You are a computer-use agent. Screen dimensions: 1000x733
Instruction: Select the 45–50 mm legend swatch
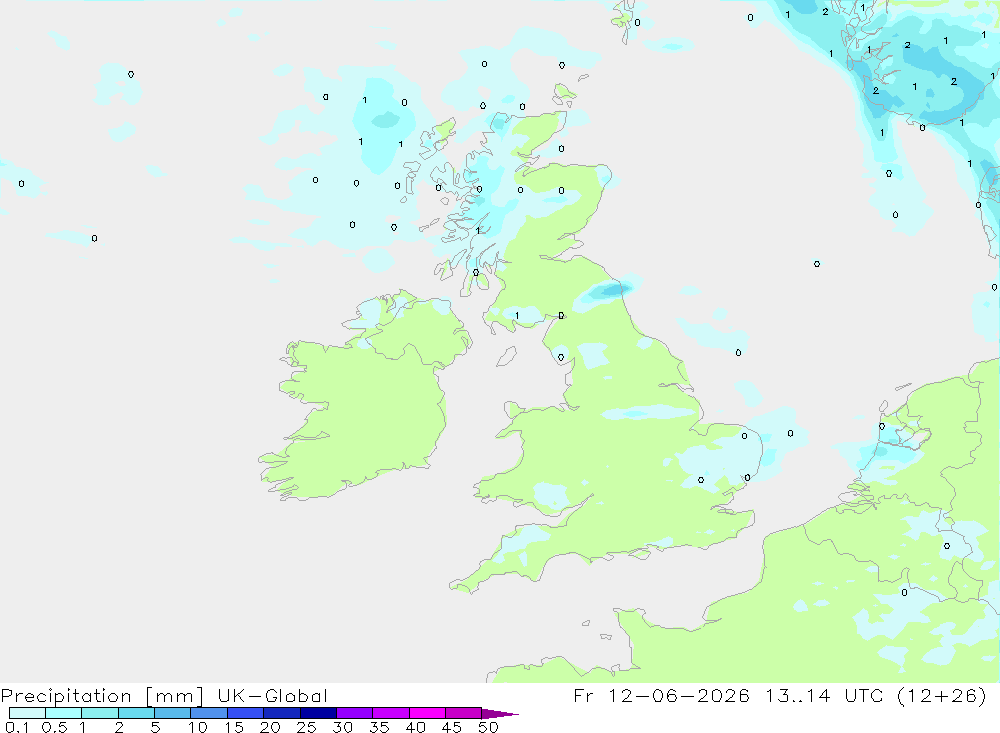click(x=464, y=713)
